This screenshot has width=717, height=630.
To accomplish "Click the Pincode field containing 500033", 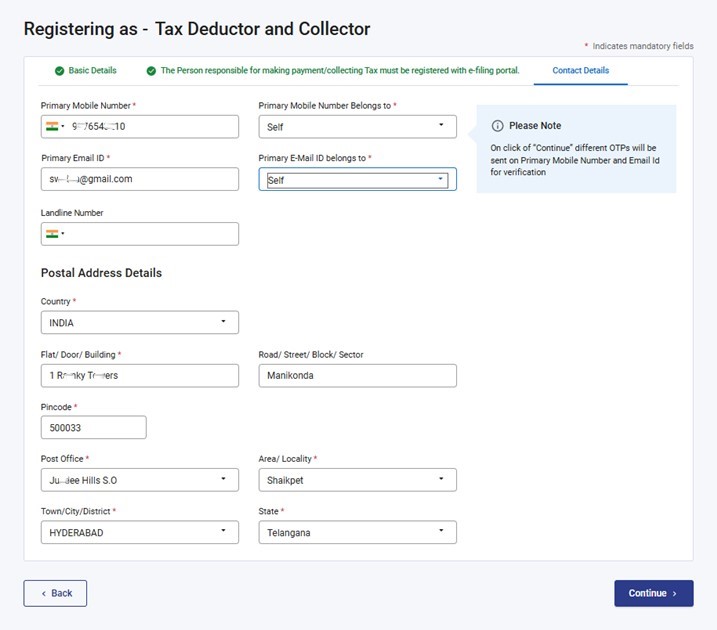I will 93,428.
